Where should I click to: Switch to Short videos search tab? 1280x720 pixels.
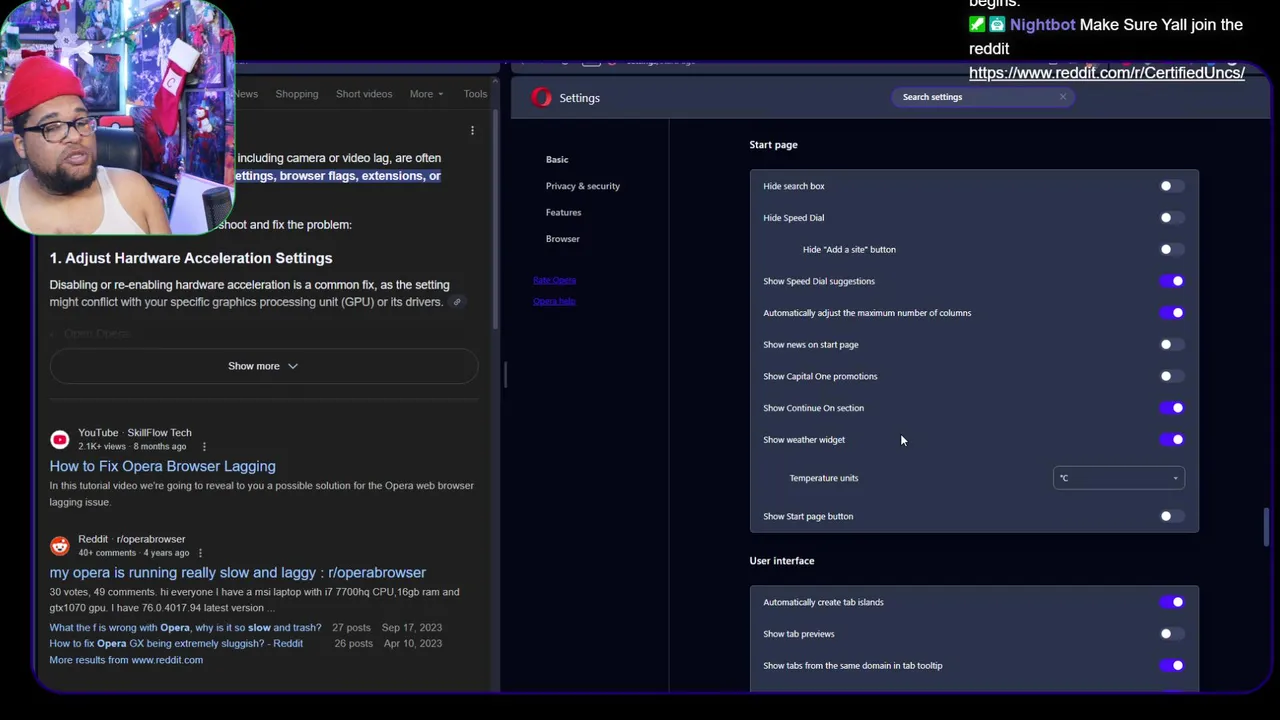364,94
